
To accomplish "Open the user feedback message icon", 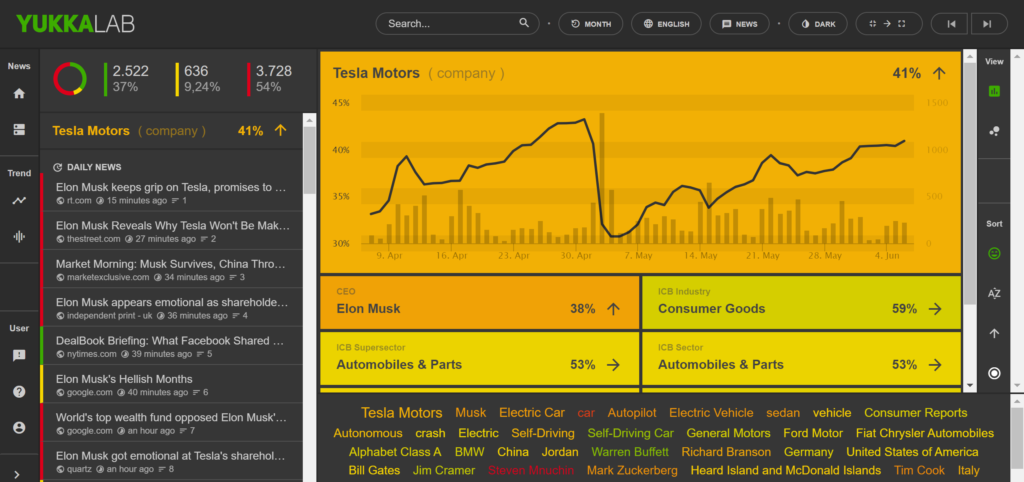I will point(19,355).
